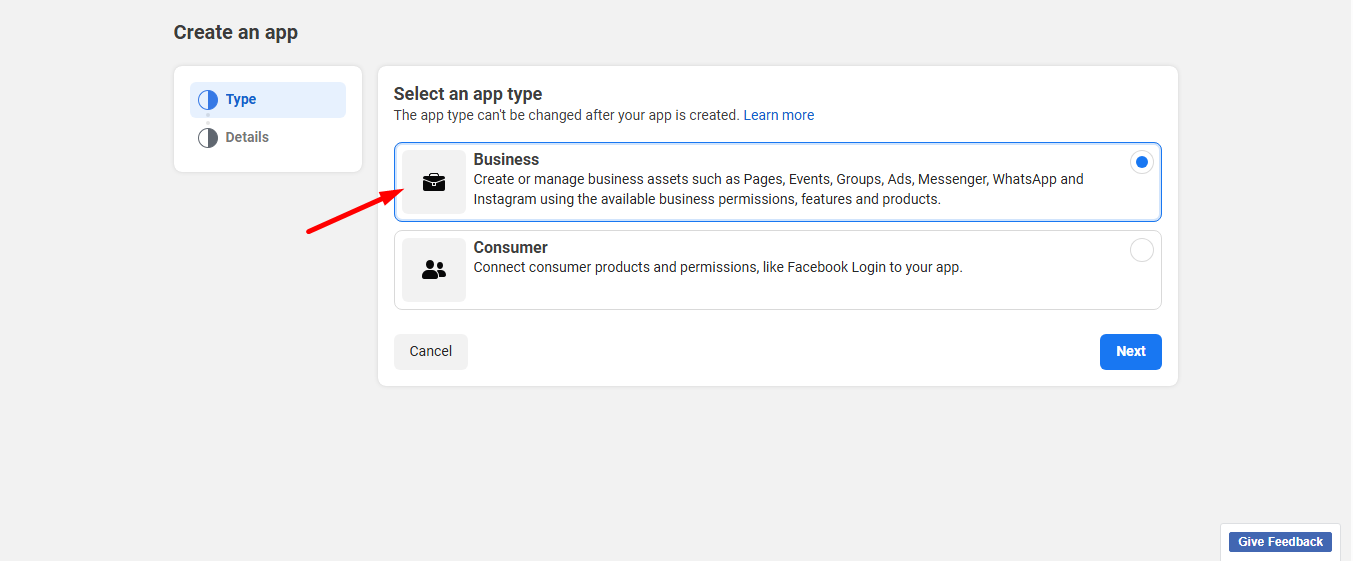This screenshot has width=1353, height=561.
Task: Click the Consumer Facebook Login description text
Action: coord(717,268)
